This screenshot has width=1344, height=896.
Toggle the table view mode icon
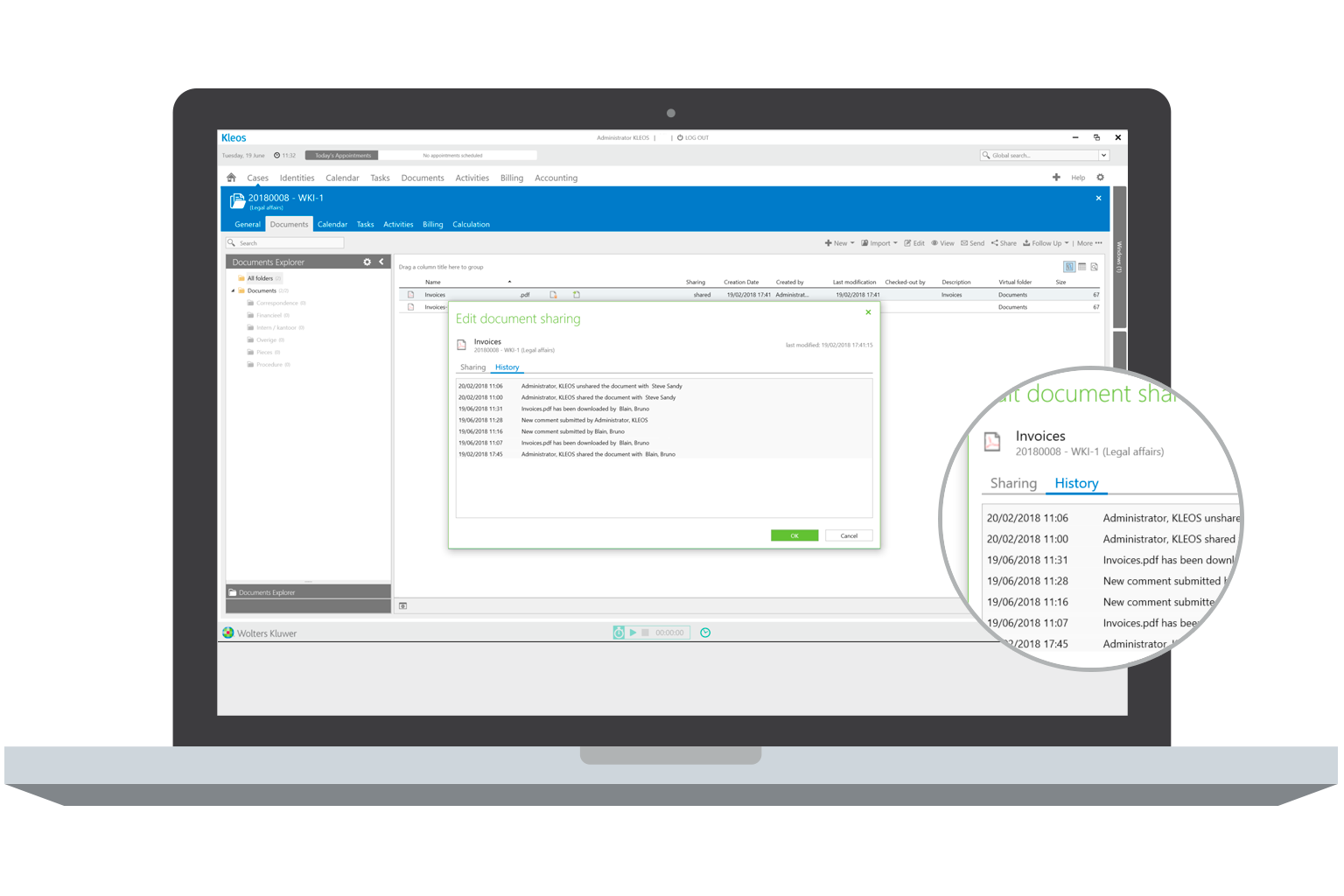click(x=1081, y=267)
